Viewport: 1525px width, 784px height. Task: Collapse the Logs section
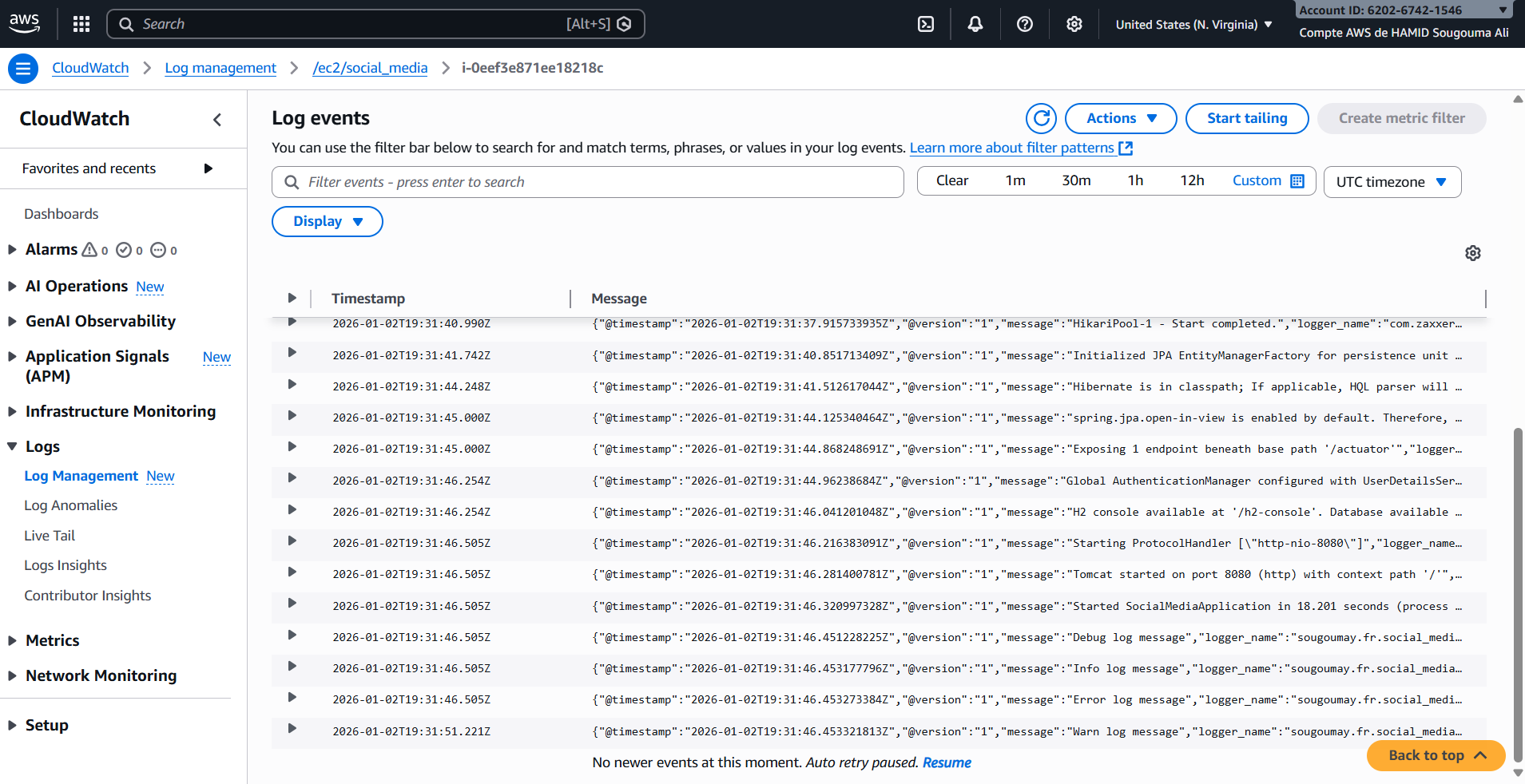pyautogui.click(x=12, y=446)
